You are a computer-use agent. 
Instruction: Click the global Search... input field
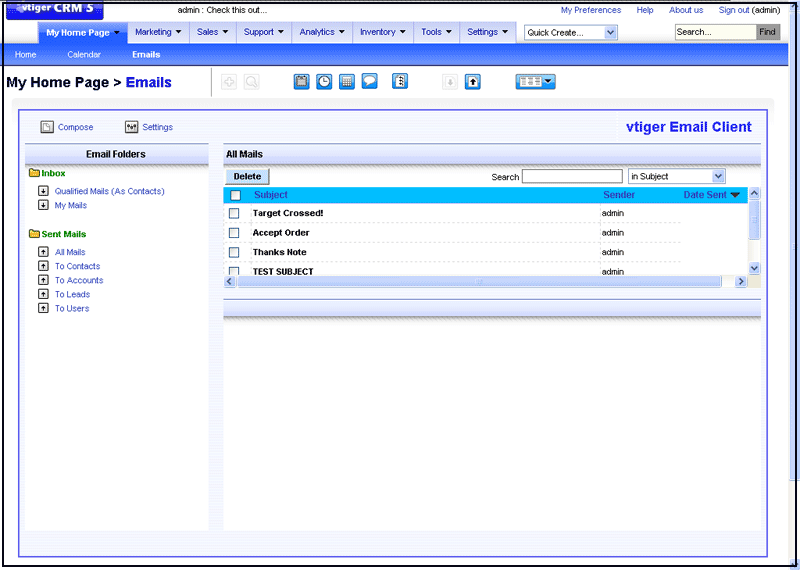tap(715, 32)
